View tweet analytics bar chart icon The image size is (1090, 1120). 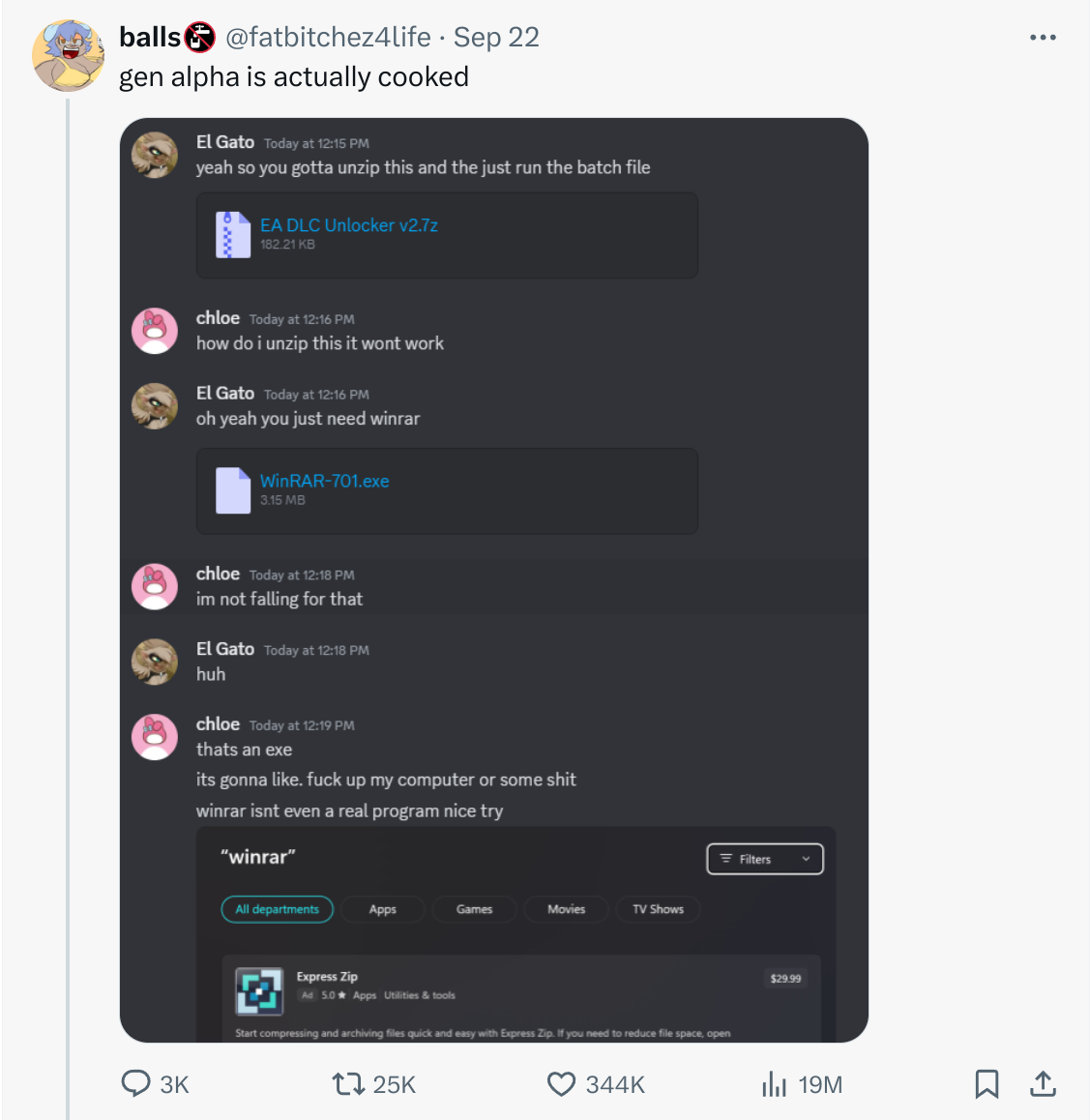click(775, 1083)
